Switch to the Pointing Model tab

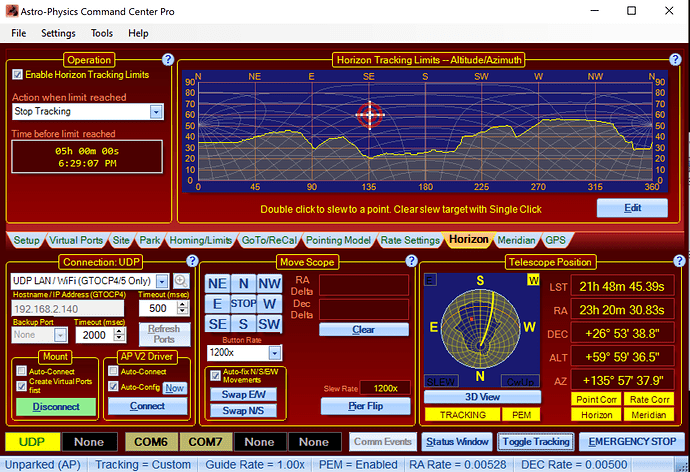[338, 240]
